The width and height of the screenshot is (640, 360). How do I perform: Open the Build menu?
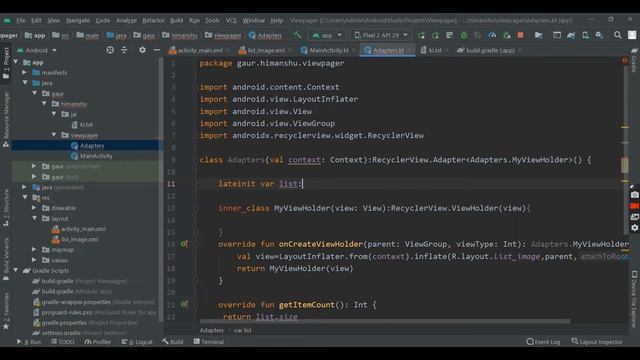coord(176,20)
